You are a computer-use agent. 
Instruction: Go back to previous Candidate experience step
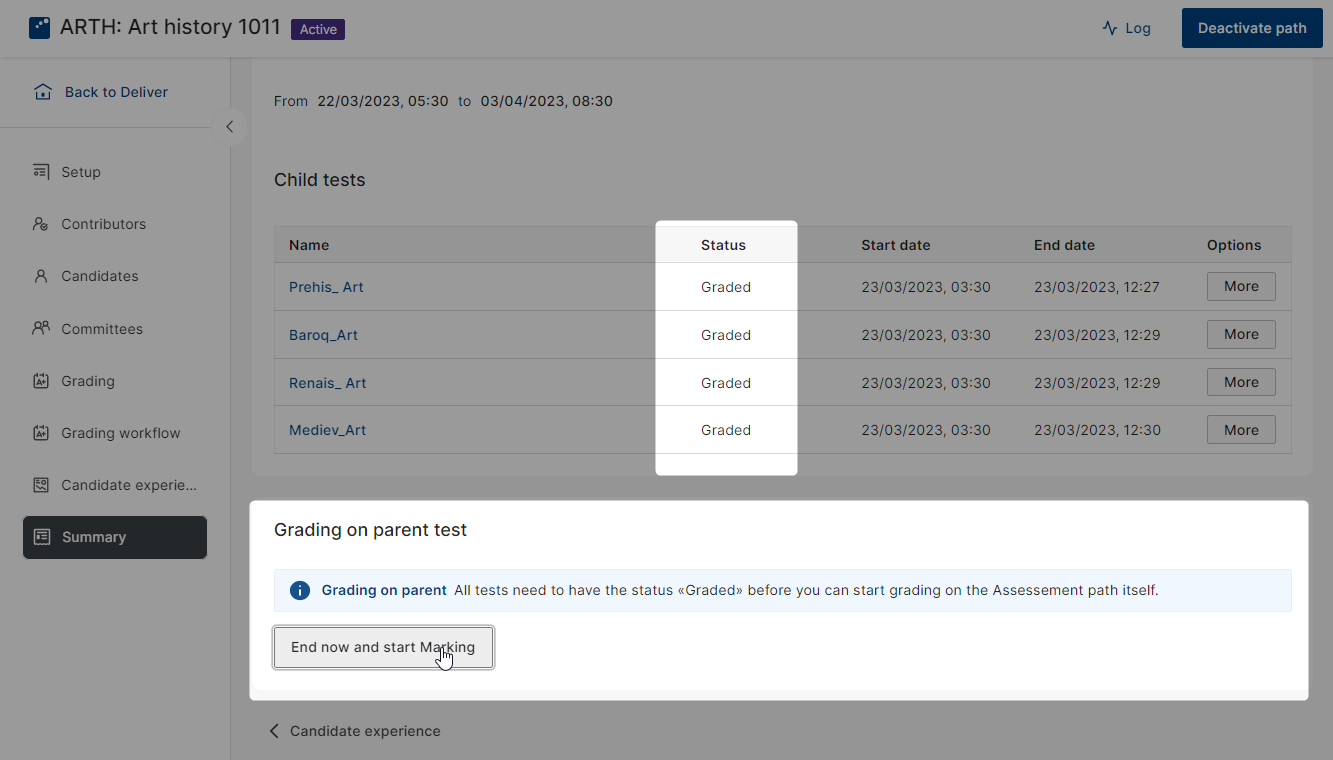pos(355,731)
